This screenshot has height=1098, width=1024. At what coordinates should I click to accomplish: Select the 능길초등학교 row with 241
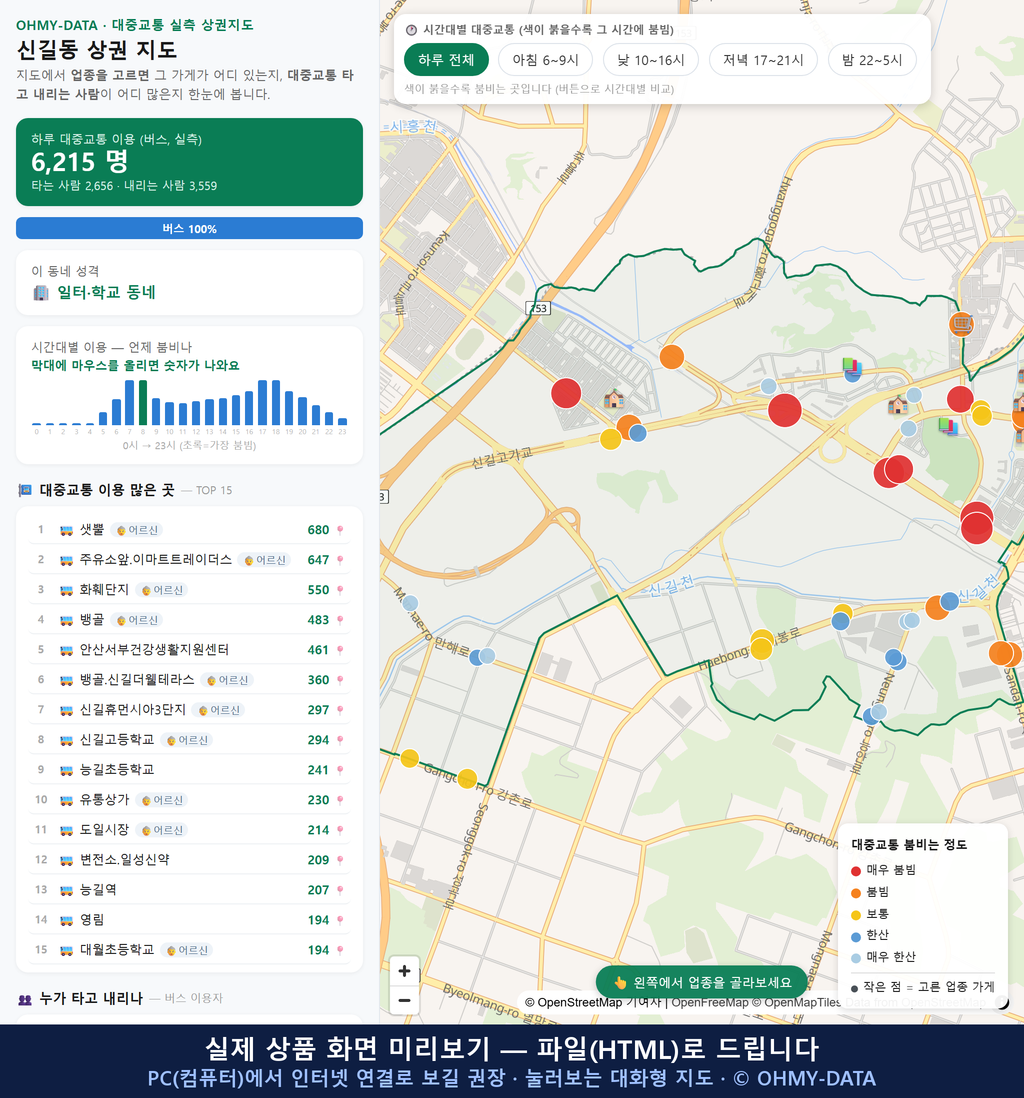click(189, 770)
